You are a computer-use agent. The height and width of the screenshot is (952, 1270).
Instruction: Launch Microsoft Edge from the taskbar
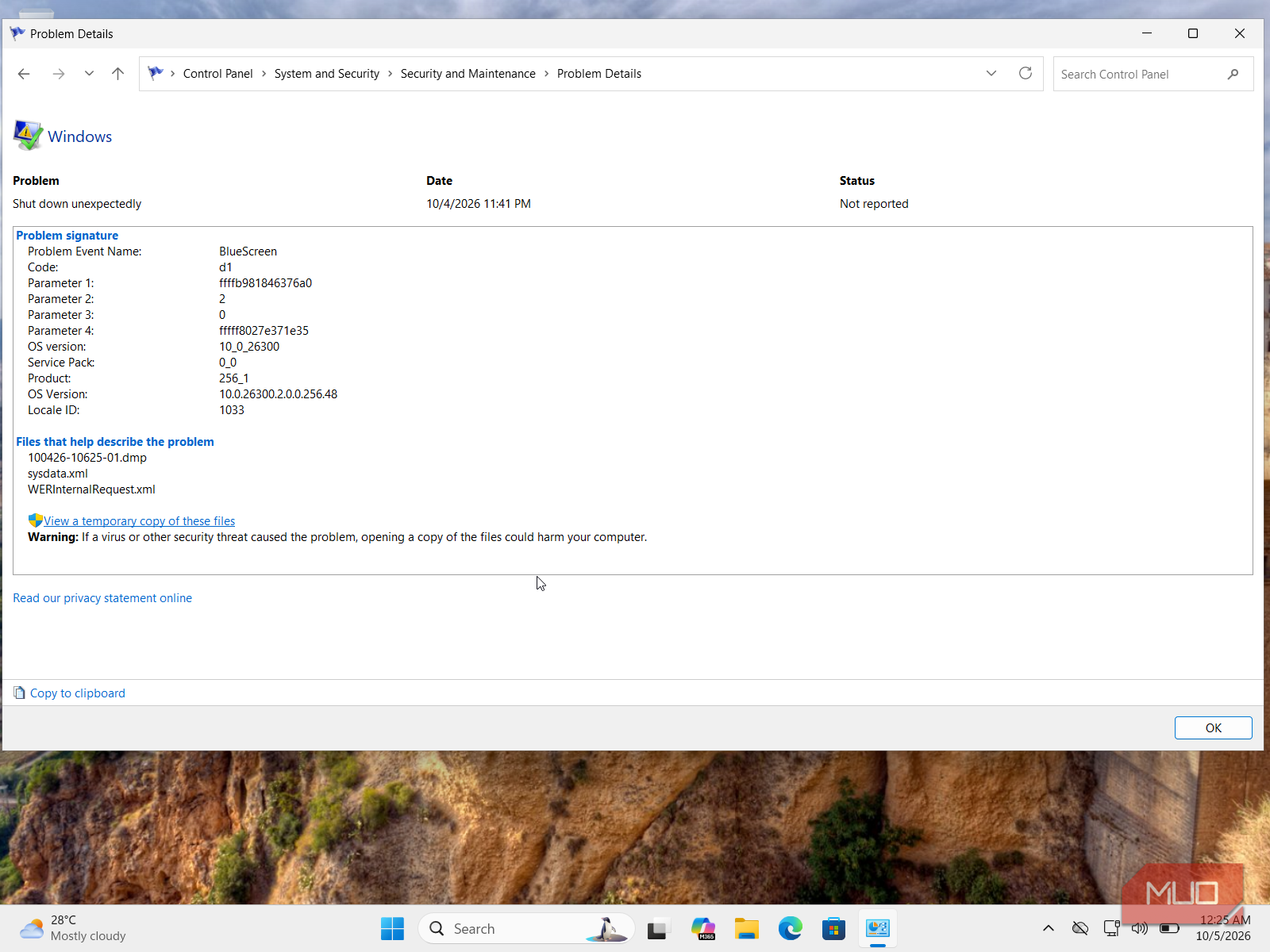pos(790,928)
